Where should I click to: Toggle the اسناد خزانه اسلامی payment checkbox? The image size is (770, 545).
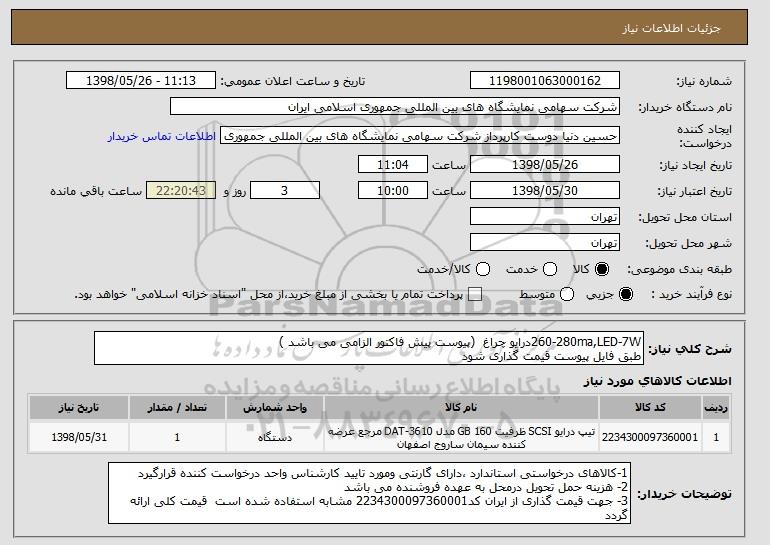pos(475,294)
